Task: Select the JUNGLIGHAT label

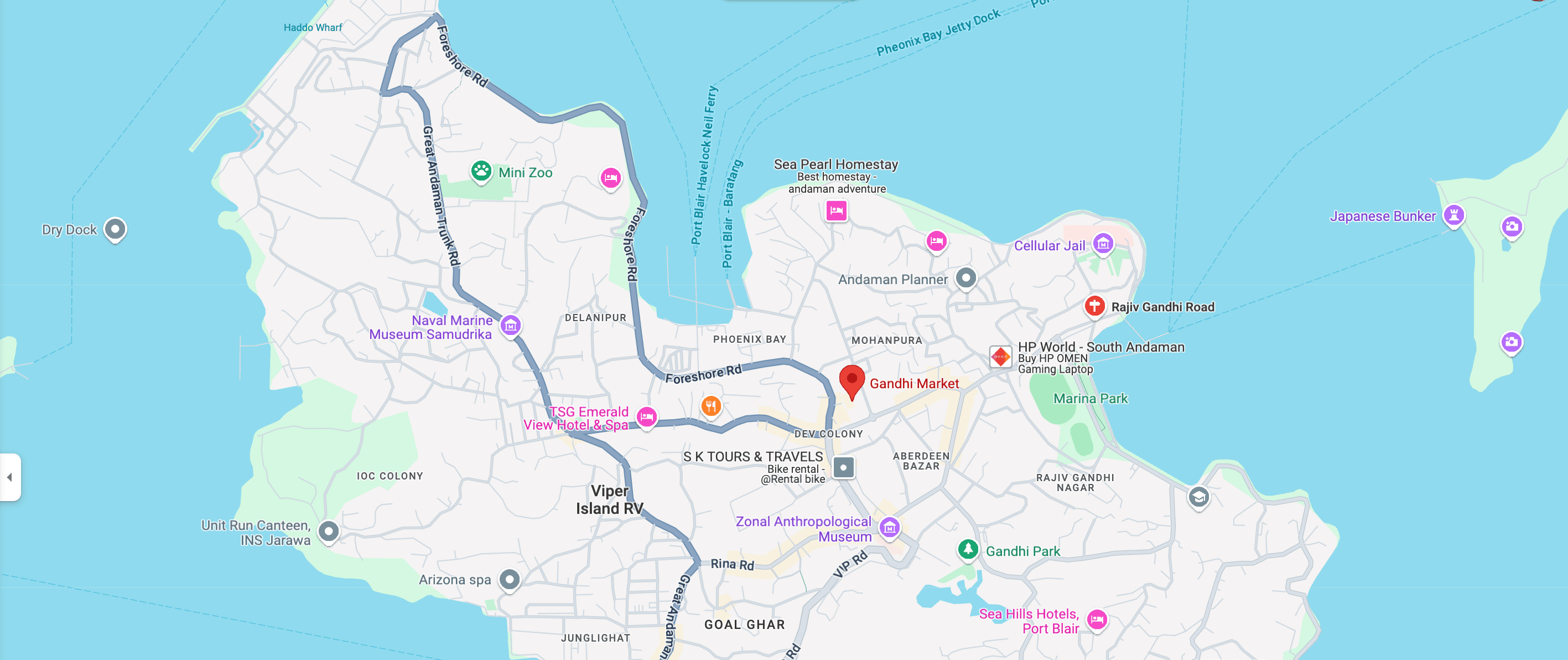Action: (x=595, y=637)
